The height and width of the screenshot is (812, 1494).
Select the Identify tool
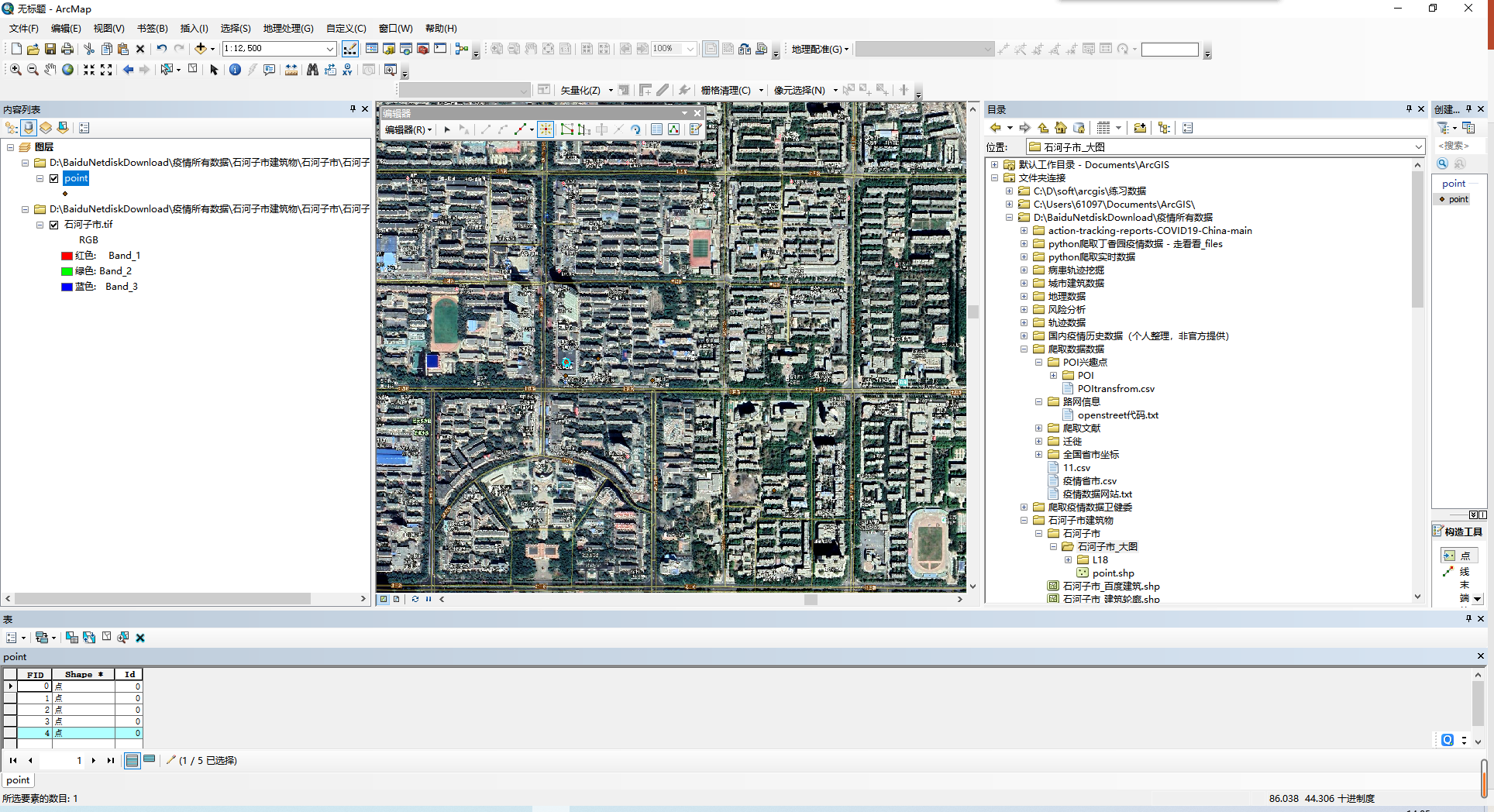click(x=235, y=70)
